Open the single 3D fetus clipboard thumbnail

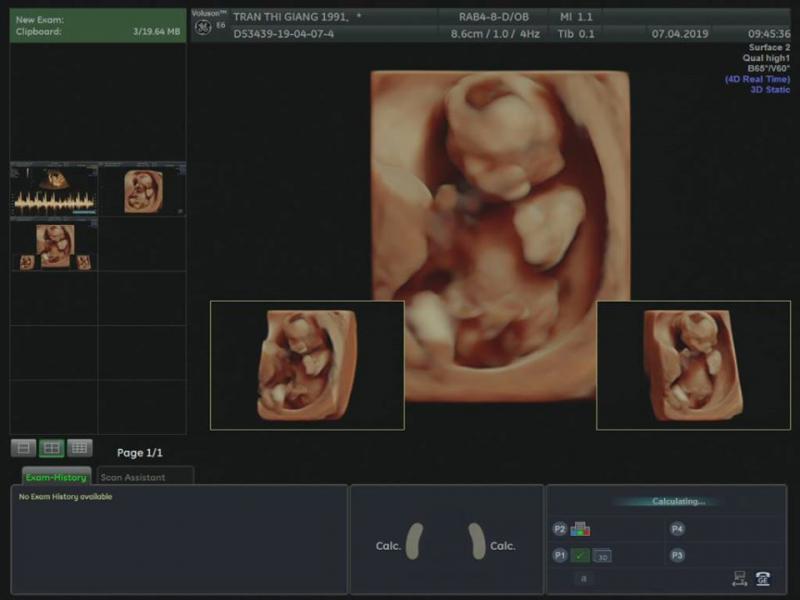click(x=143, y=190)
